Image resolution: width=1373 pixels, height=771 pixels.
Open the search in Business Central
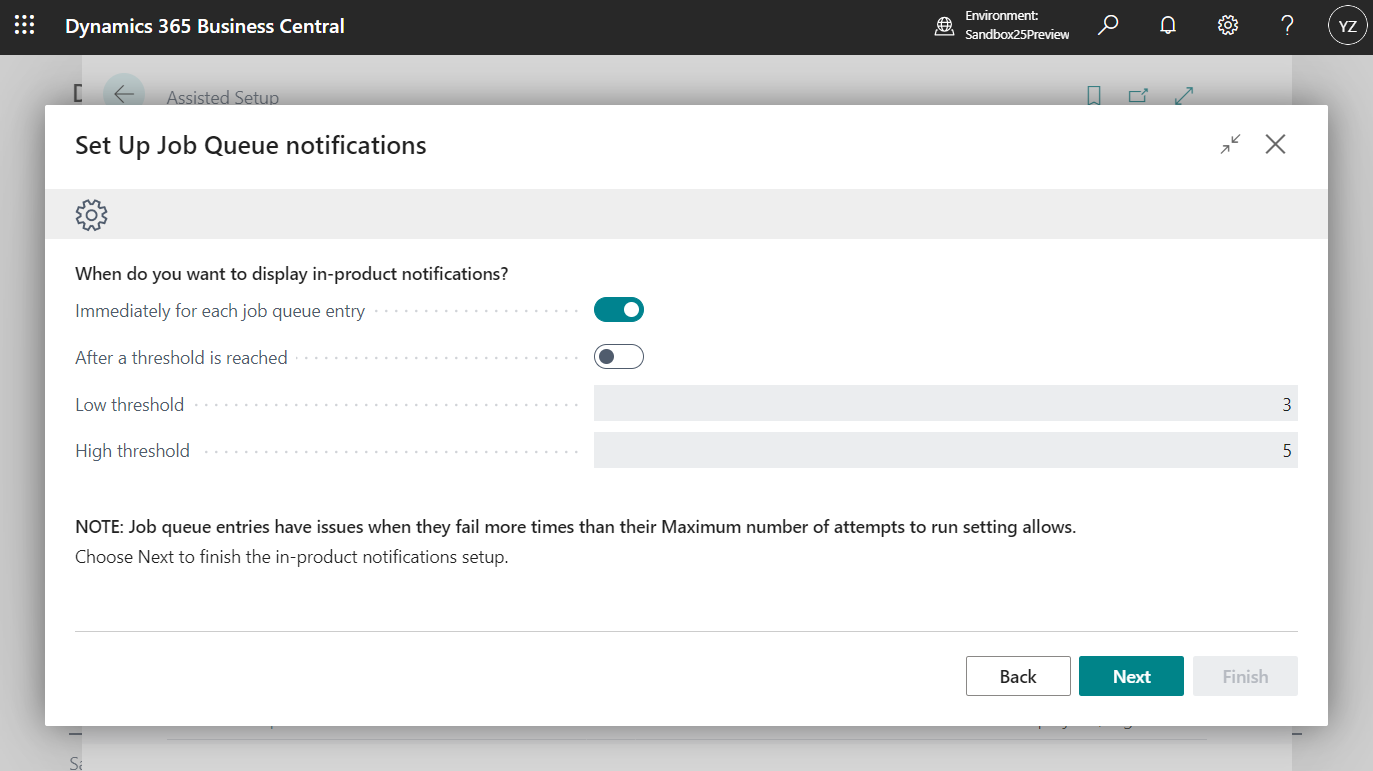[1107, 25]
